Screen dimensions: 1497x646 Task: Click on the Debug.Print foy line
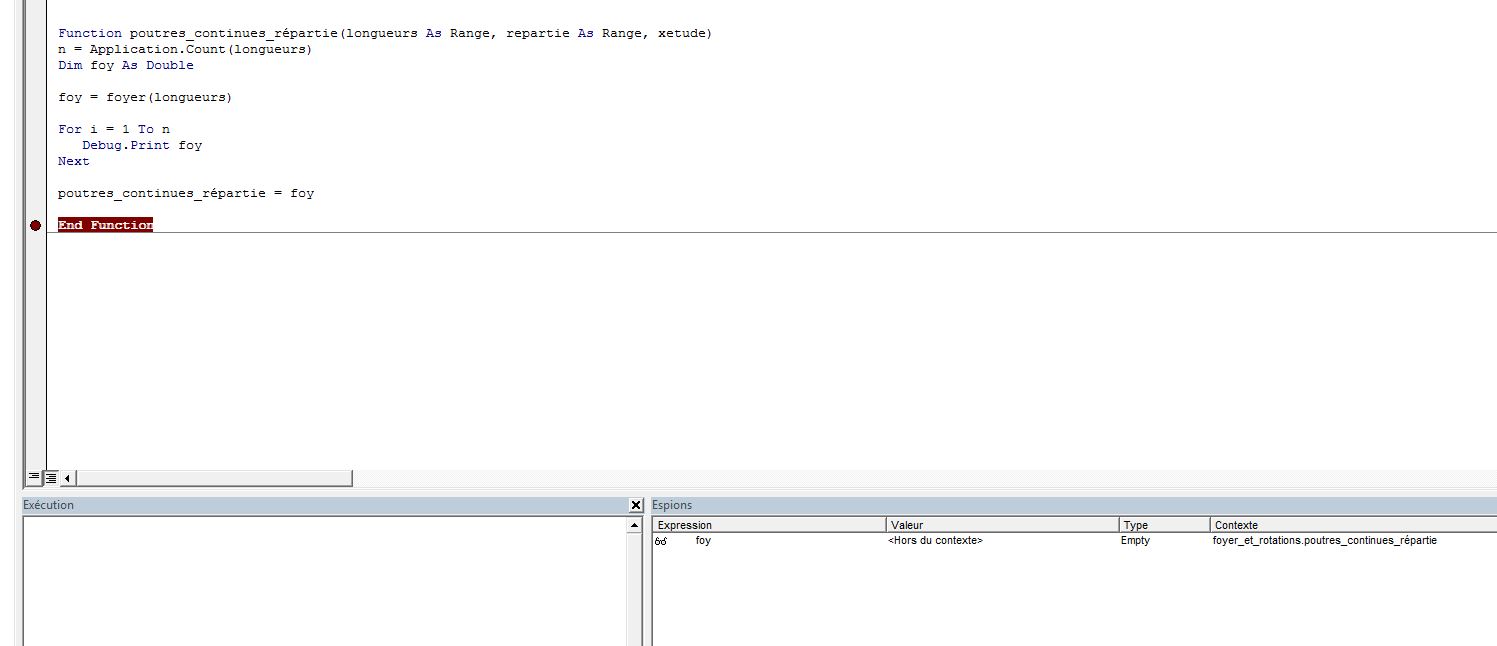point(142,146)
